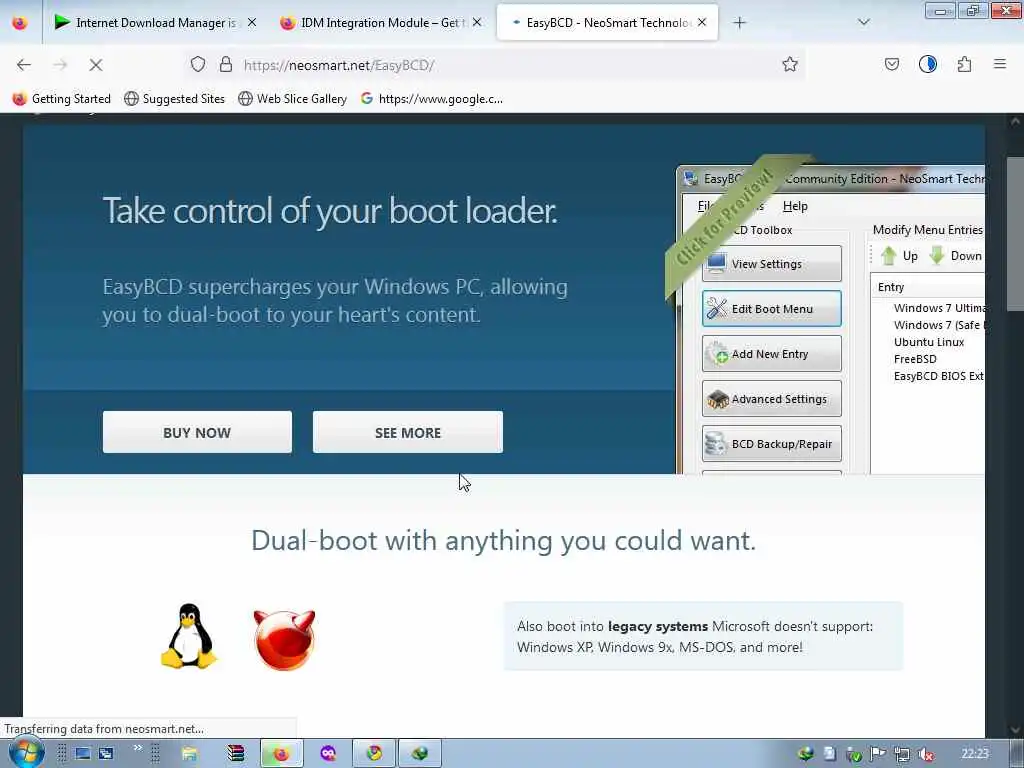Open tracking protection shield info
This screenshot has width=1024, height=768.
coord(198,65)
